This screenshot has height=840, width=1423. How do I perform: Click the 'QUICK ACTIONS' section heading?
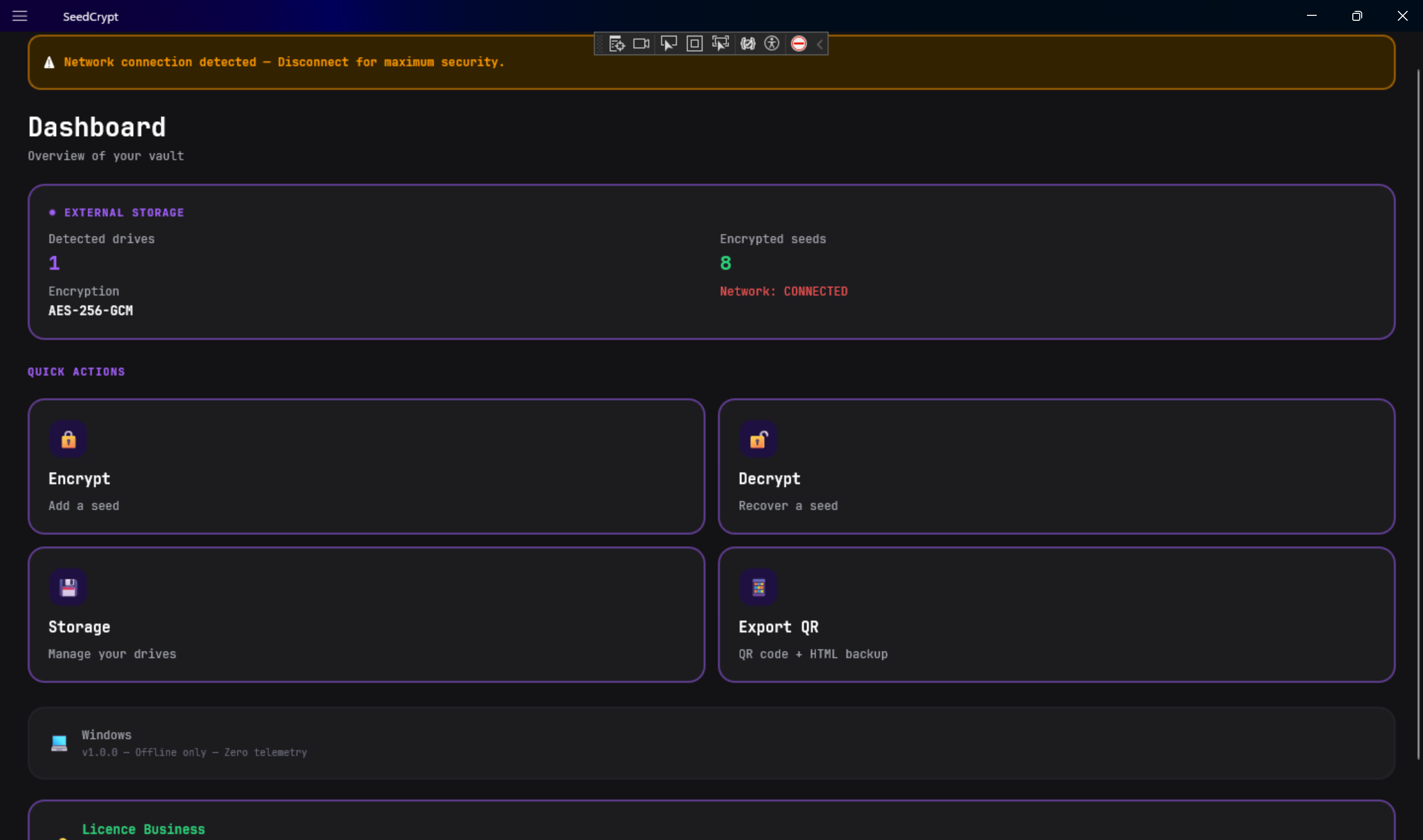tap(77, 372)
